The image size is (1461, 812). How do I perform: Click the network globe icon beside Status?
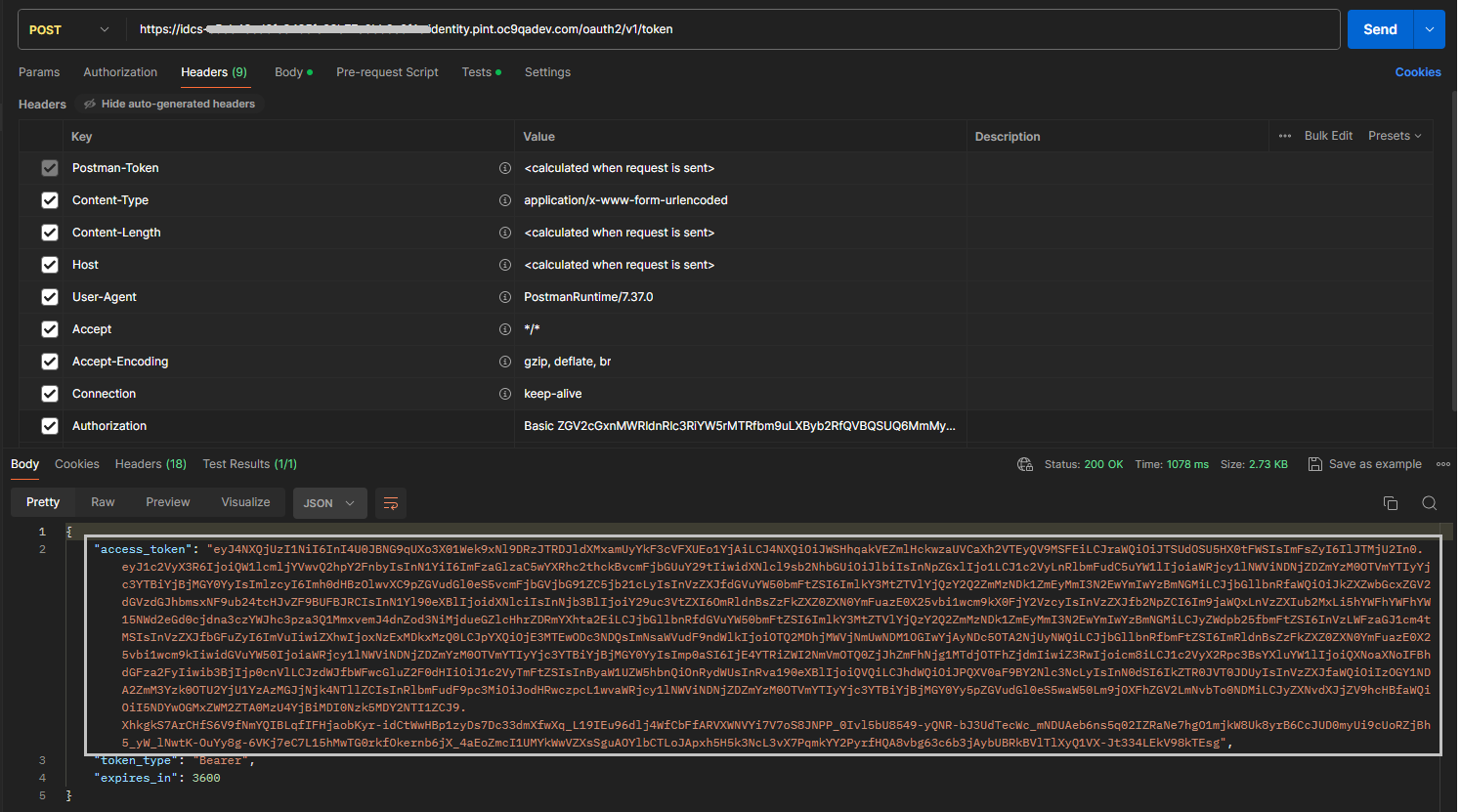click(1025, 464)
